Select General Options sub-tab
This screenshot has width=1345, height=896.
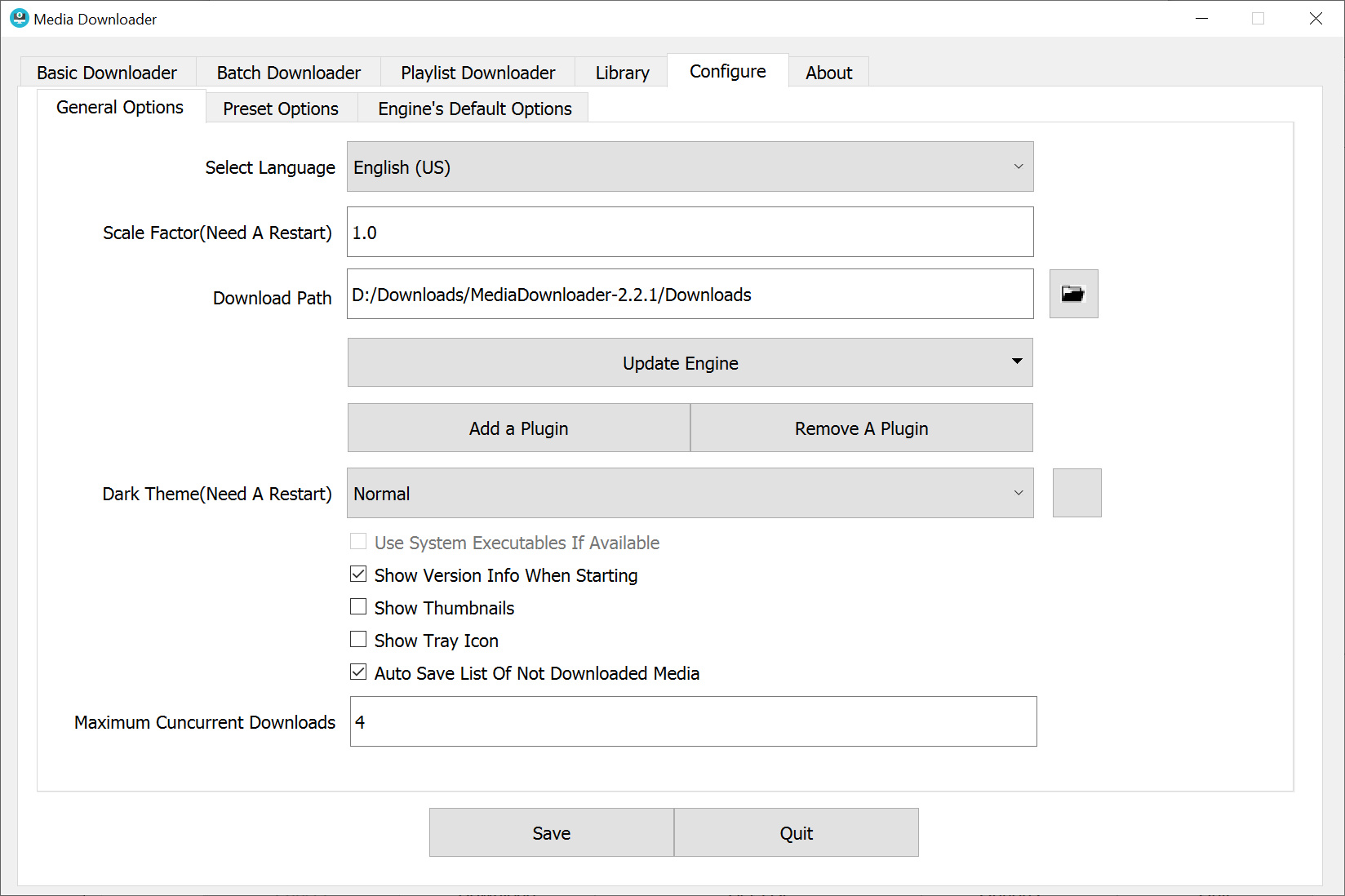(120, 107)
